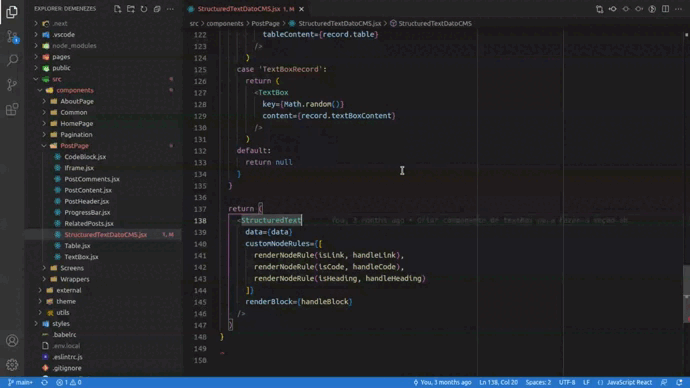Image resolution: width=690 pixels, height=388 pixels.
Task: Open the Explorer view in activity bar
Action: coord(12,12)
